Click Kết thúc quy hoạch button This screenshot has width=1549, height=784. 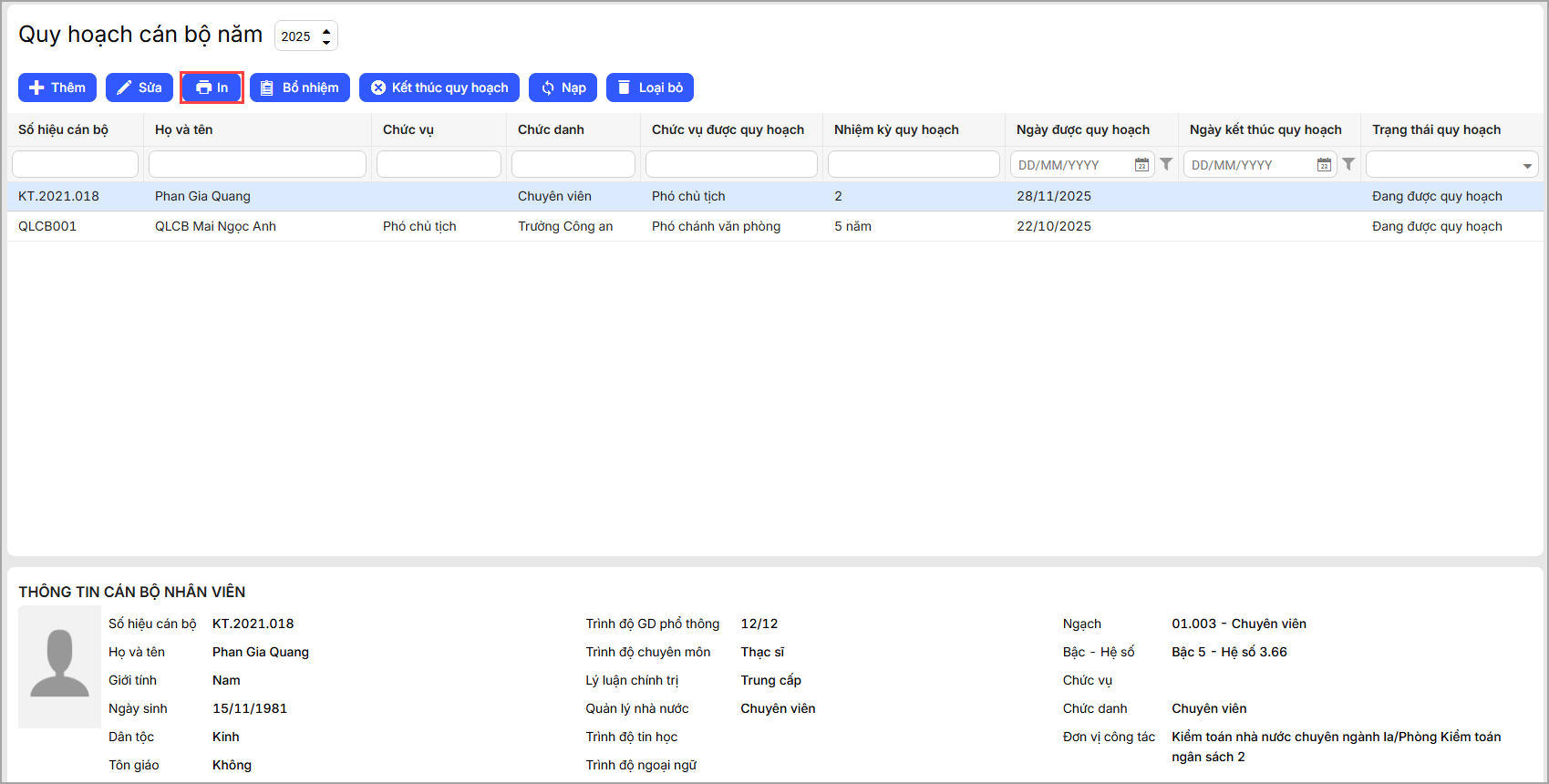[x=439, y=88]
